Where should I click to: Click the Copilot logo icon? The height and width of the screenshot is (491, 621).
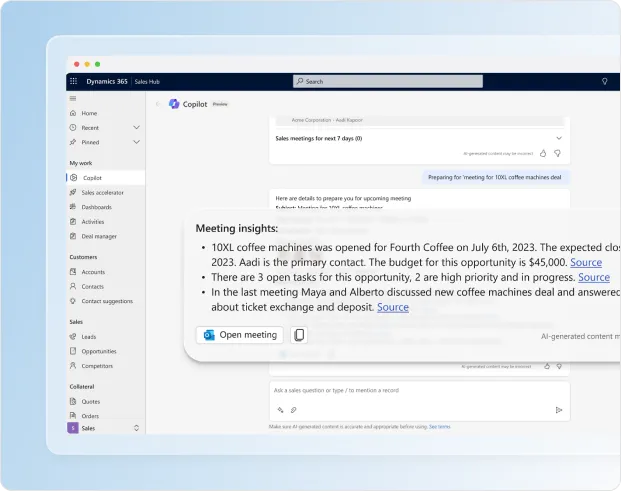click(174, 104)
